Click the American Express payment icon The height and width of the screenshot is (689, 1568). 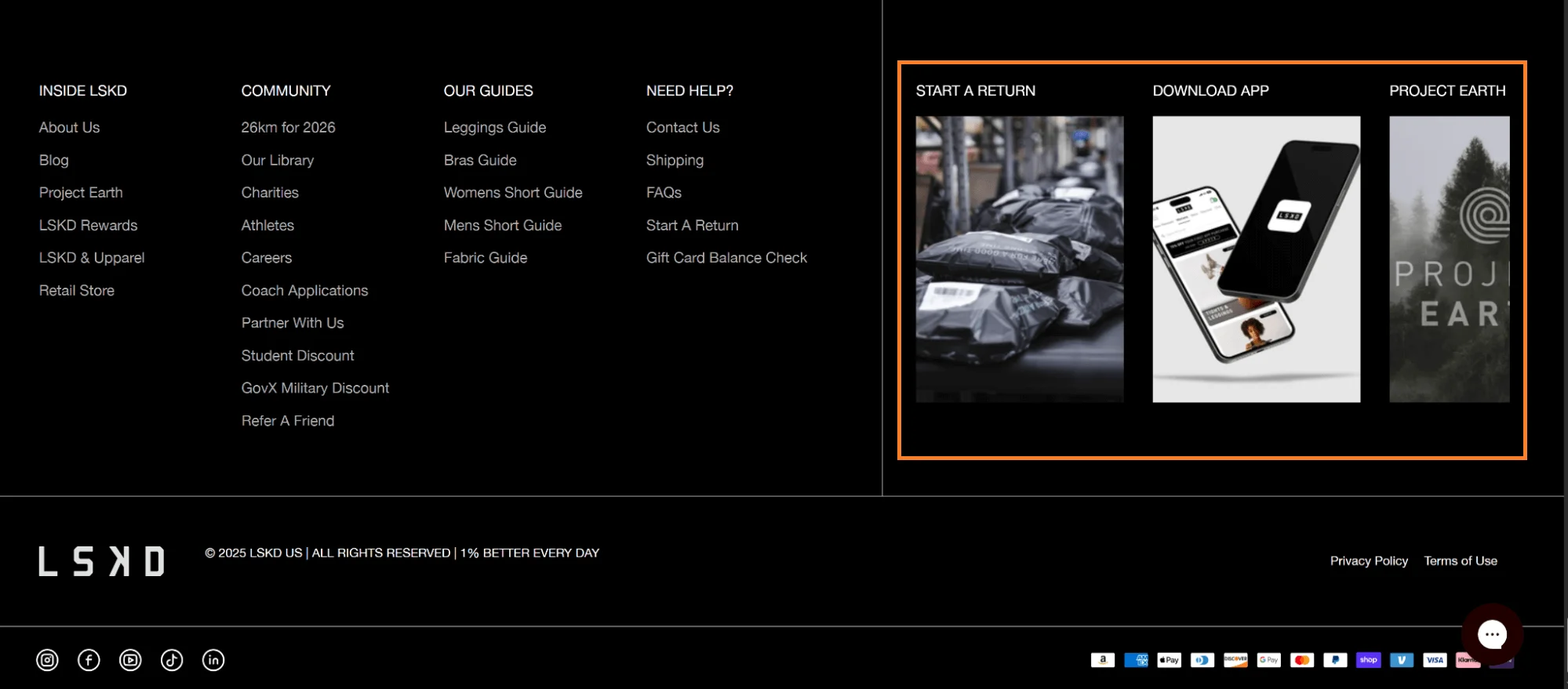coord(1136,660)
